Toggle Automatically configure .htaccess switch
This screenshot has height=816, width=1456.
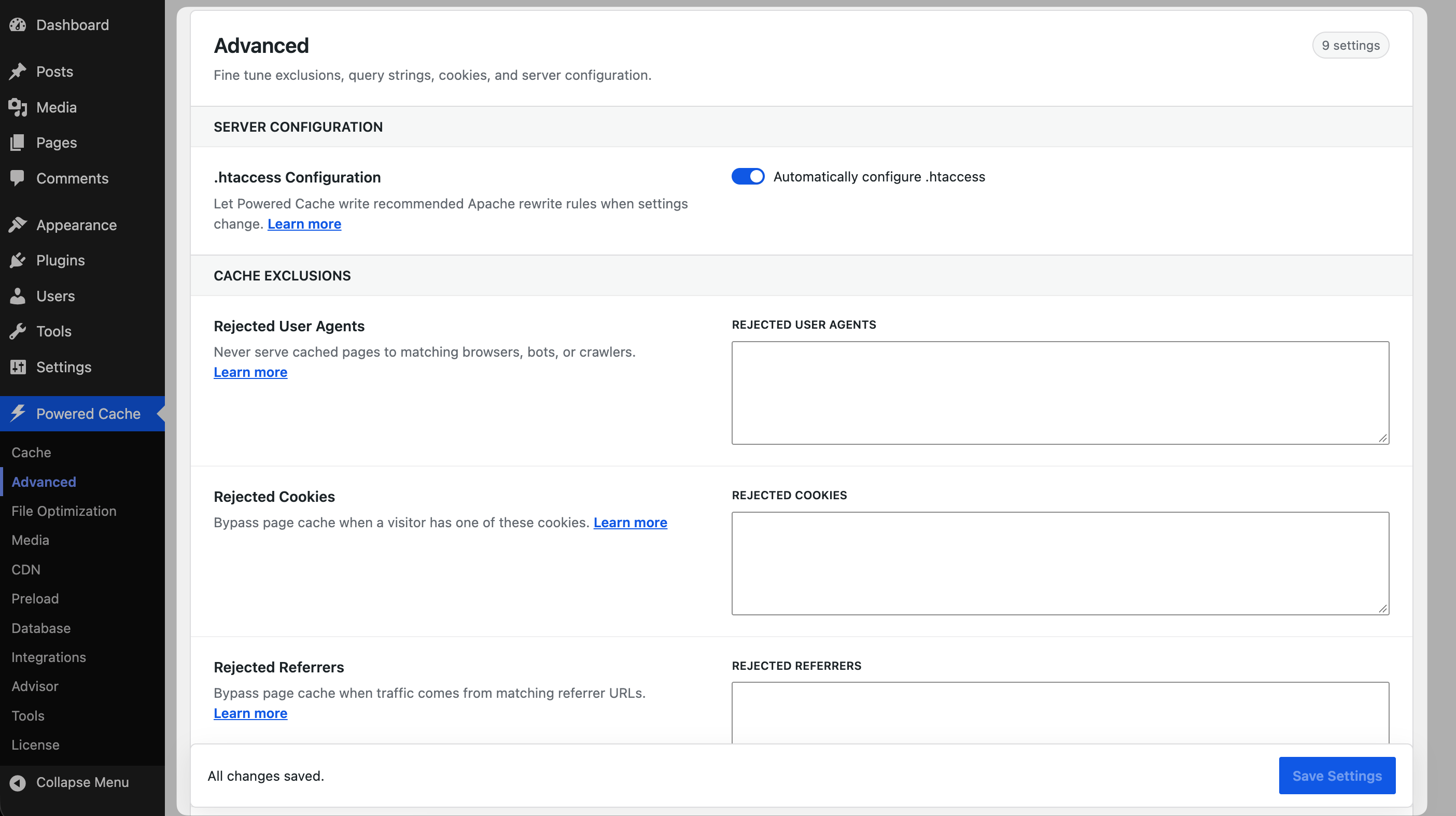[747, 176]
